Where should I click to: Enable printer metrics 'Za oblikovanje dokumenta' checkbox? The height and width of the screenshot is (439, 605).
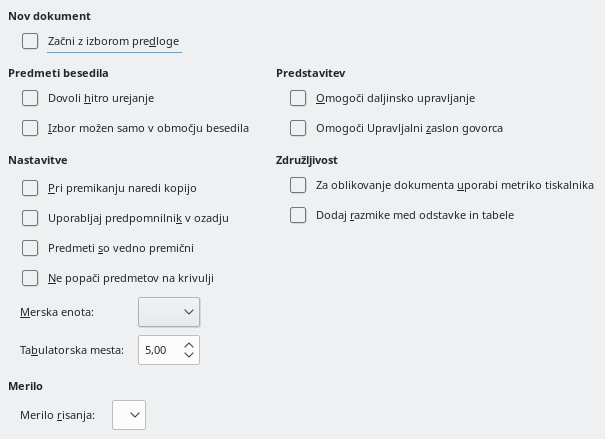coord(298,185)
